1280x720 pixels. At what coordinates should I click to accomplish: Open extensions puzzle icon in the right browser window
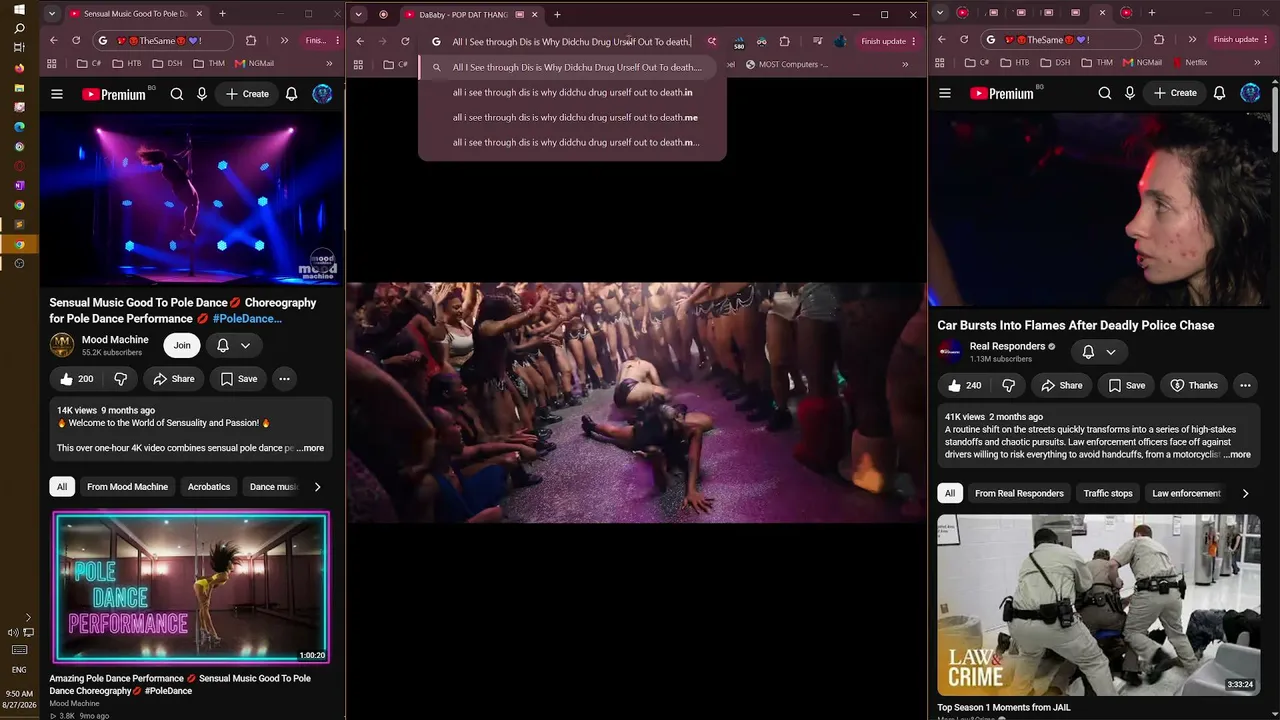(x=1159, y=40)
